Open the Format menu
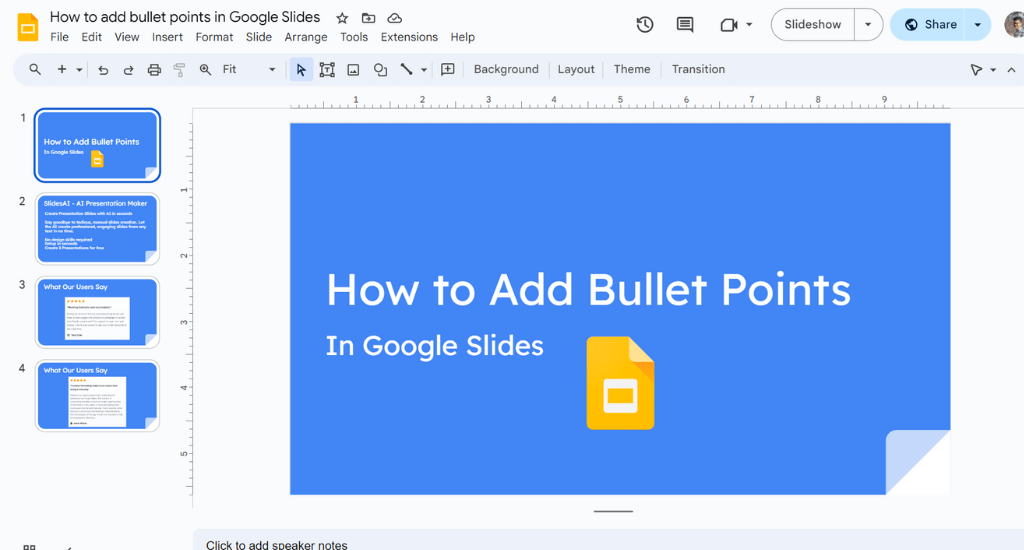This screenshot has height=550, width=1024. click(214, 37)
